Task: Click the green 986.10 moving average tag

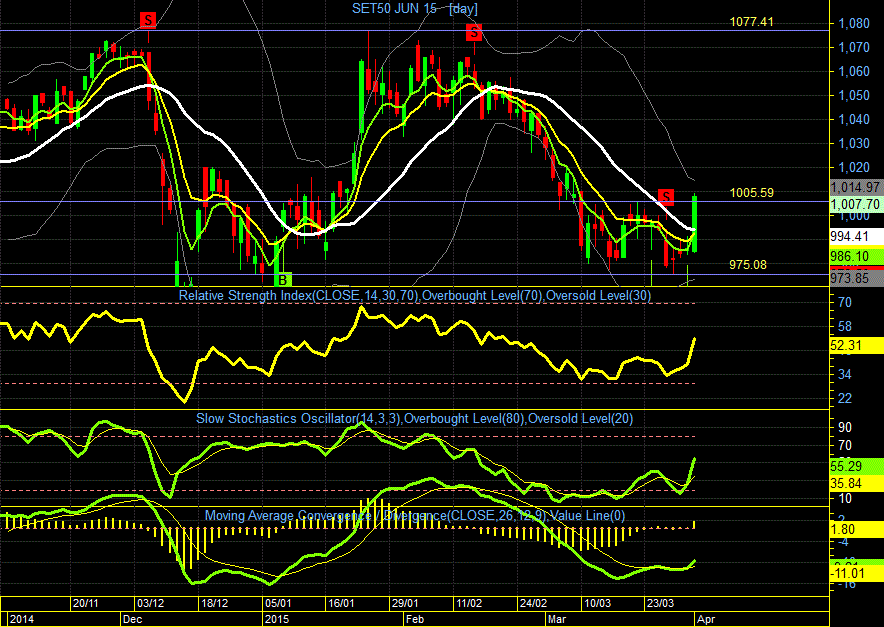Action: (856, 257)
